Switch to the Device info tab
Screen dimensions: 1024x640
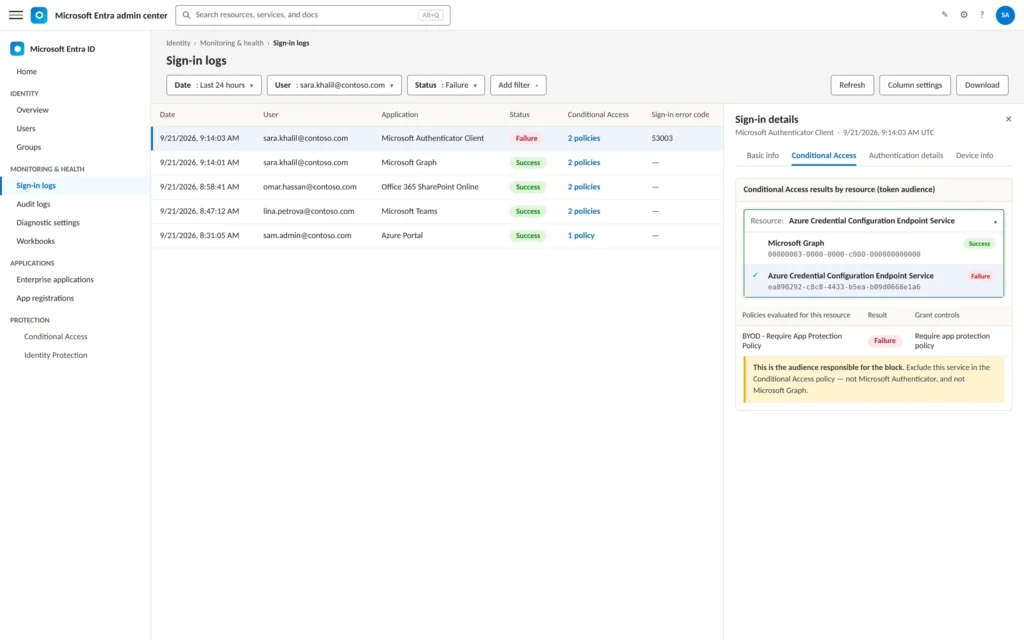[x=974, y=155]
